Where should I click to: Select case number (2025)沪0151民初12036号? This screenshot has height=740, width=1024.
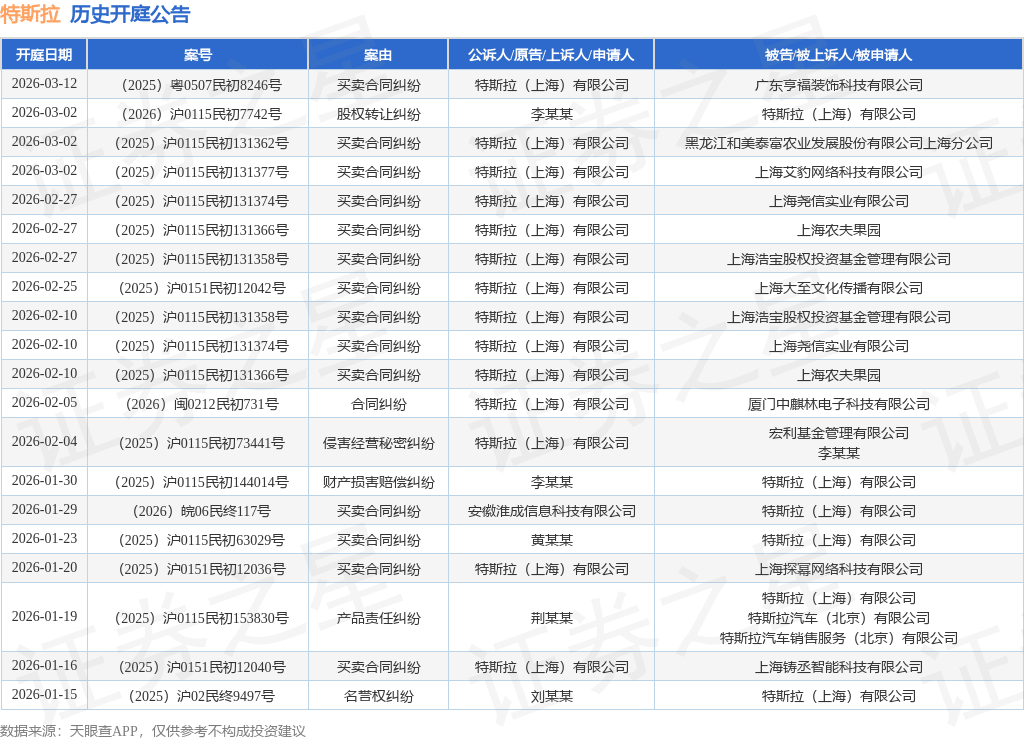(201, 570)
